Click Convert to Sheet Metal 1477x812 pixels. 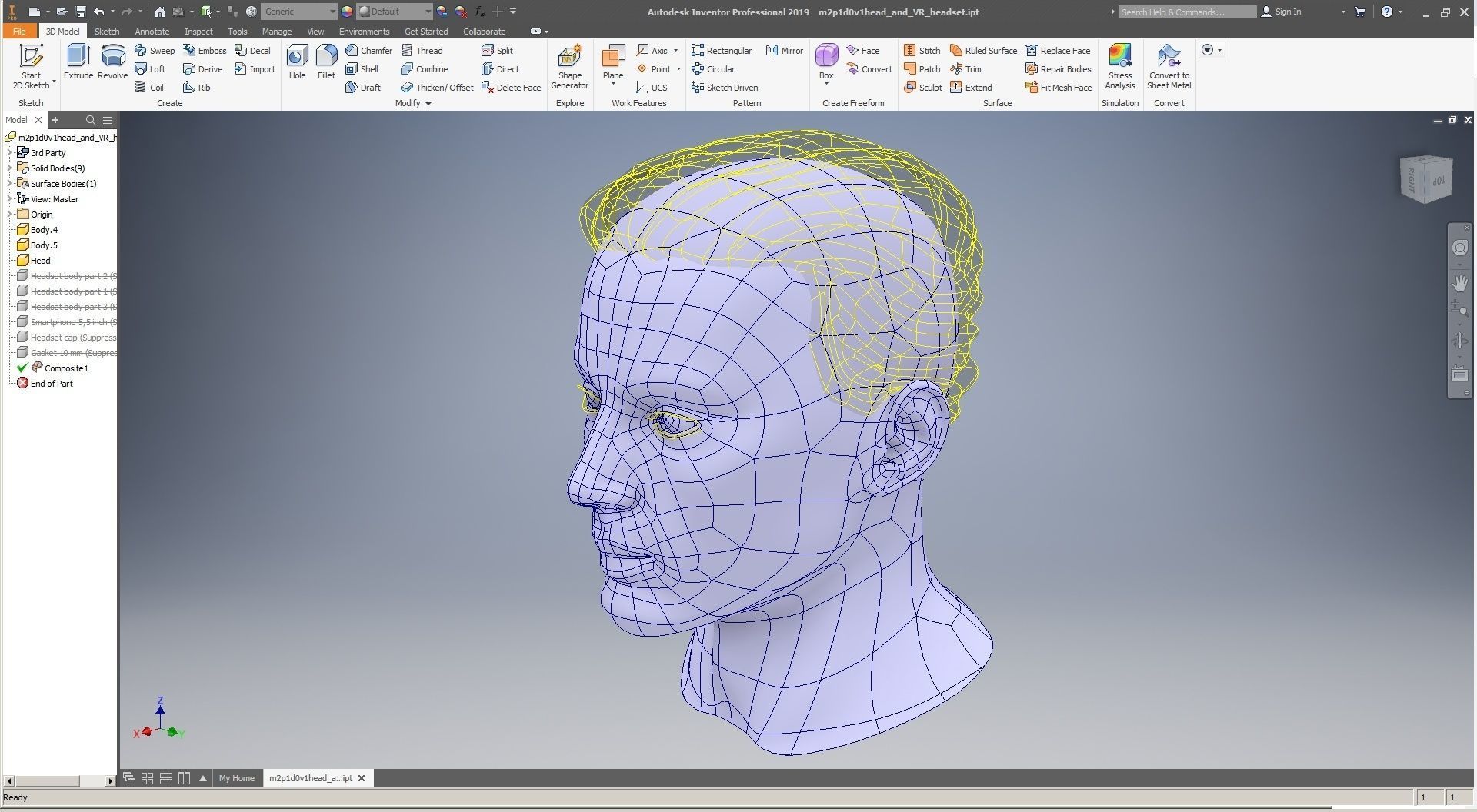pyautogui.click(x=1169, y=67)
